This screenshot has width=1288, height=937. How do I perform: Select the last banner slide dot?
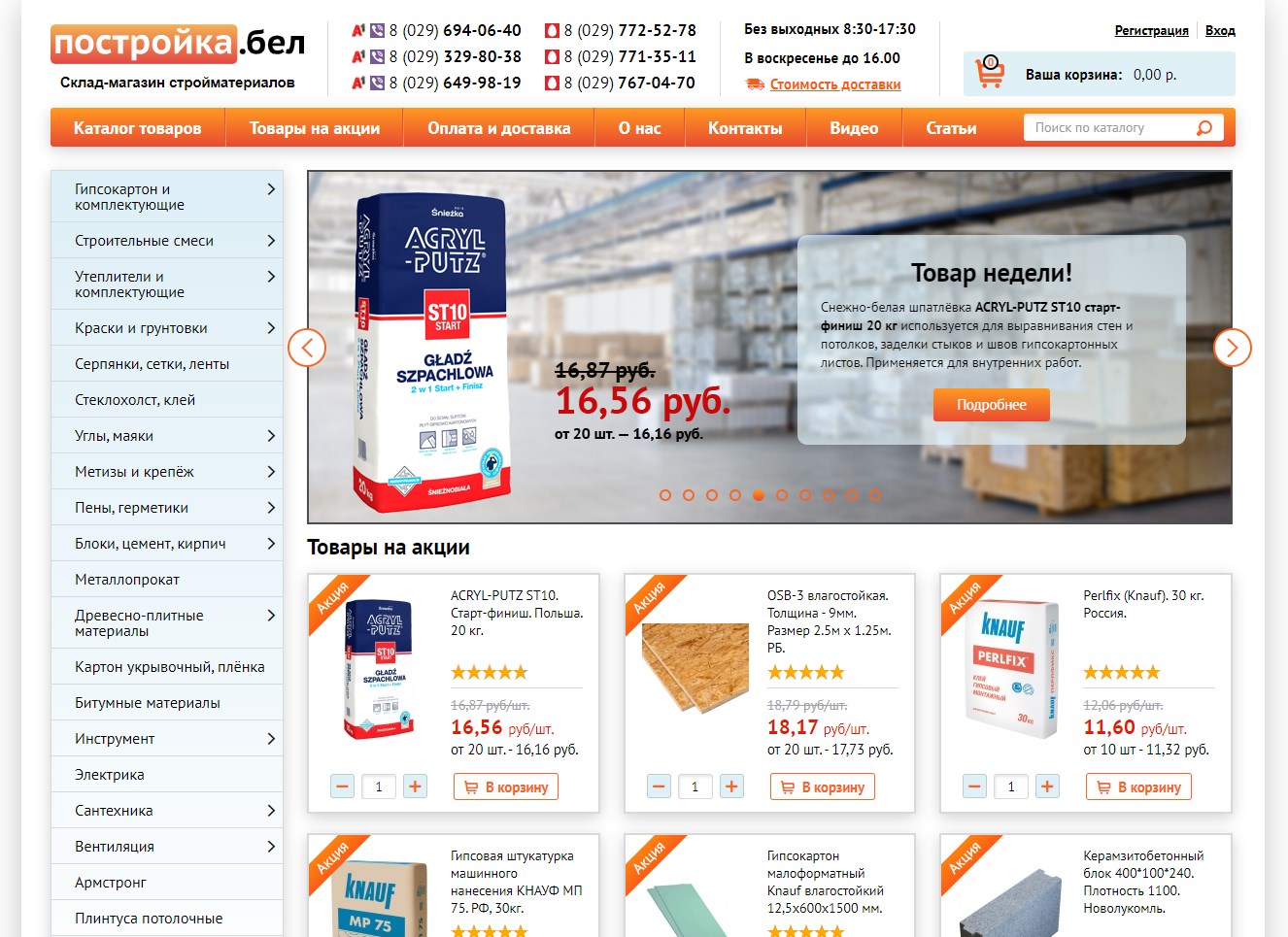[875, 495]
